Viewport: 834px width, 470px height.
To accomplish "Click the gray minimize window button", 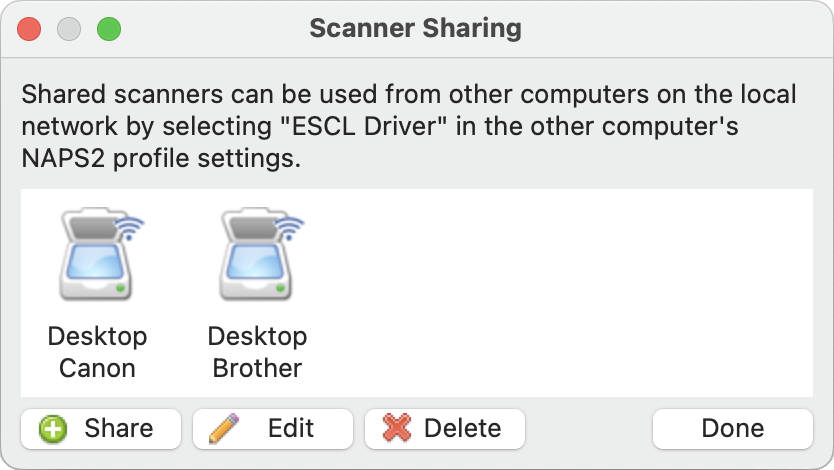I will [x=69, y=29].
